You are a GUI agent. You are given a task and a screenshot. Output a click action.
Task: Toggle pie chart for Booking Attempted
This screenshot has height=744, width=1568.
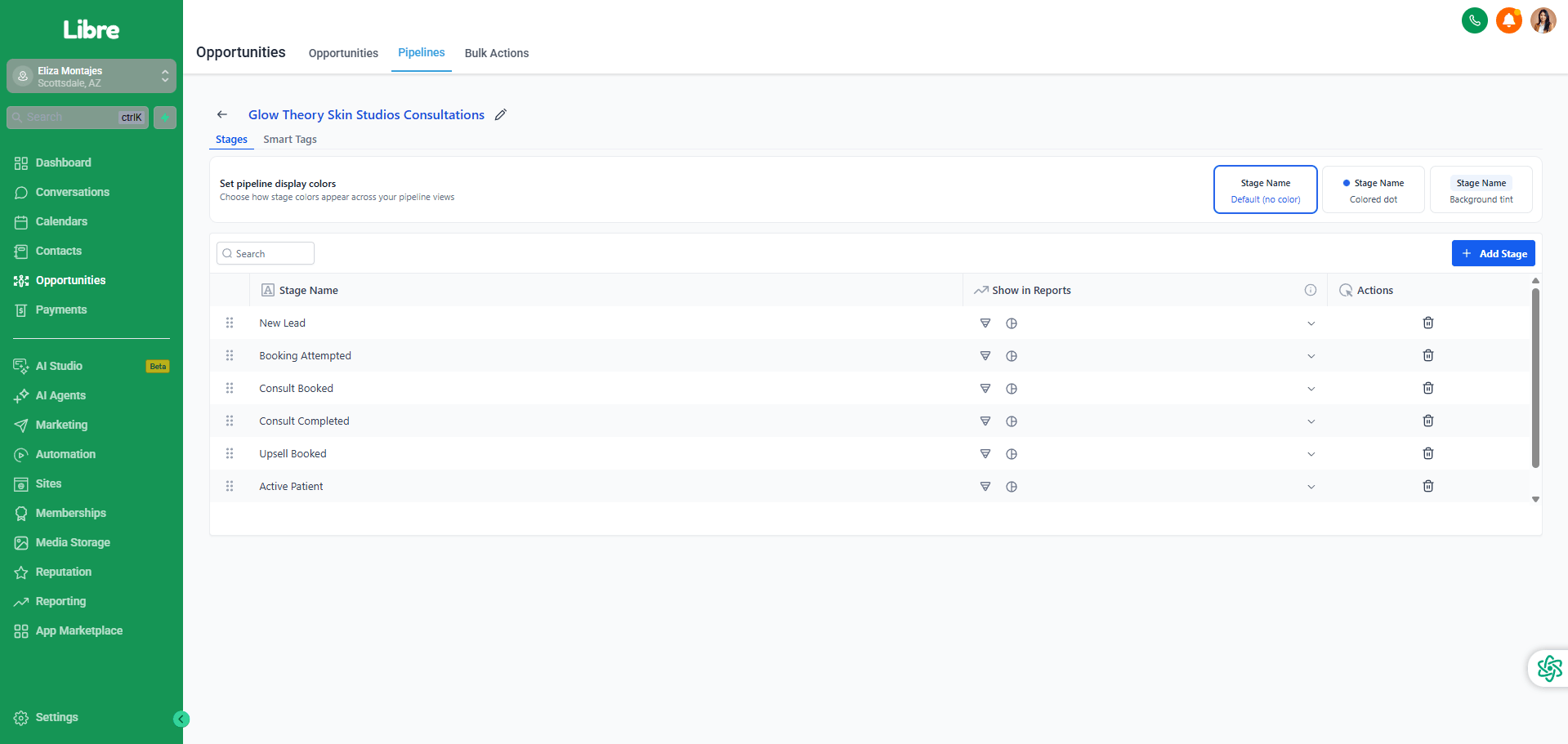pyautogui.click(x=1012, y=356)
